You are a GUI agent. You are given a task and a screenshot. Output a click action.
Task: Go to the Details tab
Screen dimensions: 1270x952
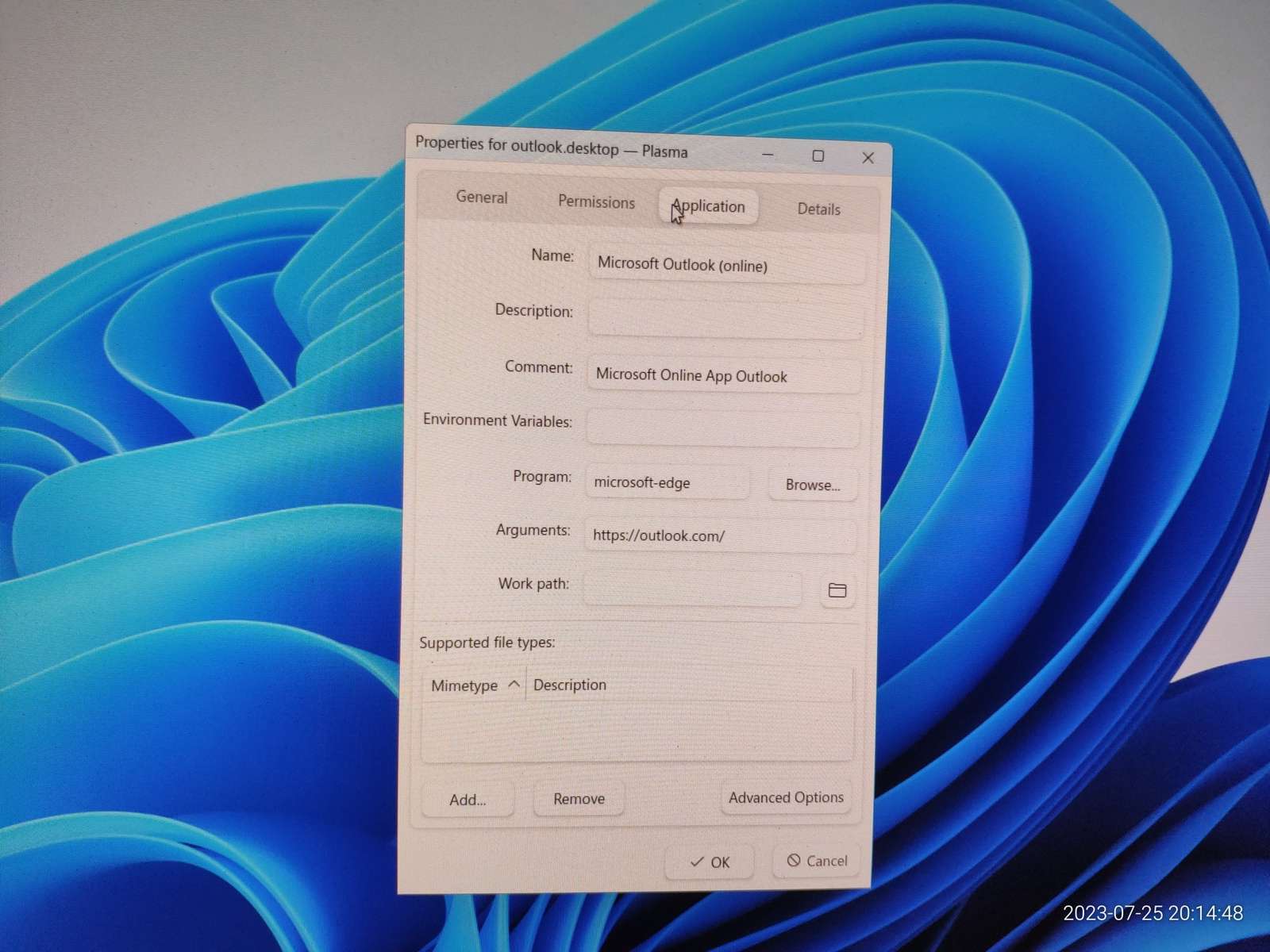click(818, 209)
